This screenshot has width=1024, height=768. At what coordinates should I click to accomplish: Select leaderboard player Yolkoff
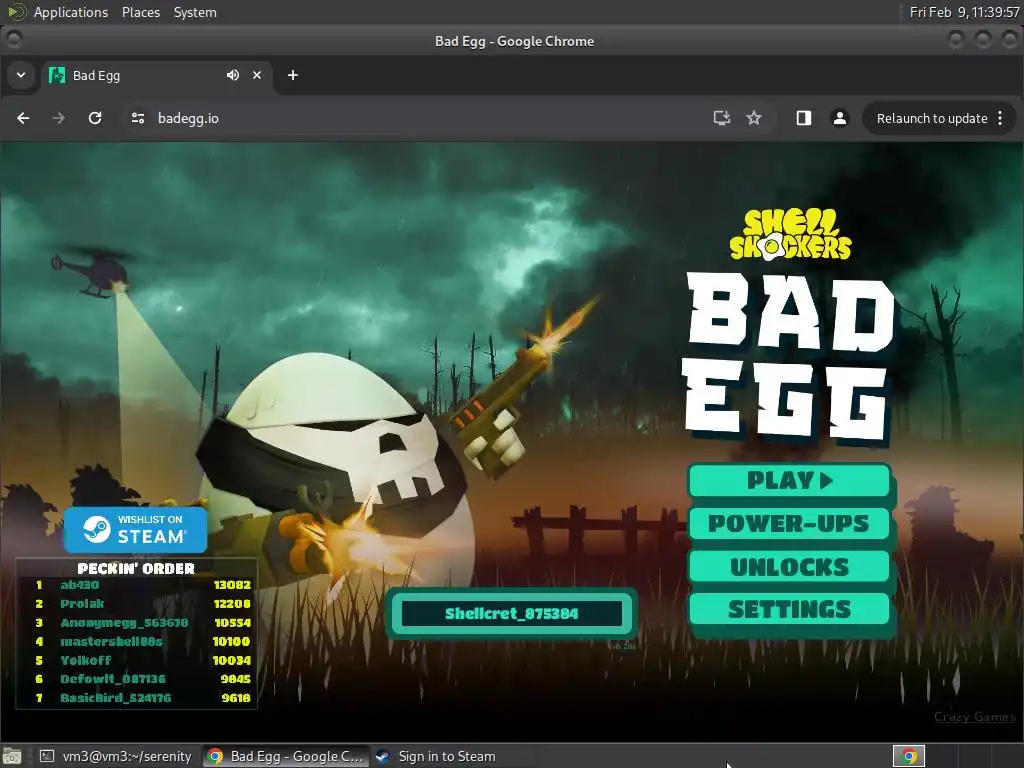tap(86, 660)
